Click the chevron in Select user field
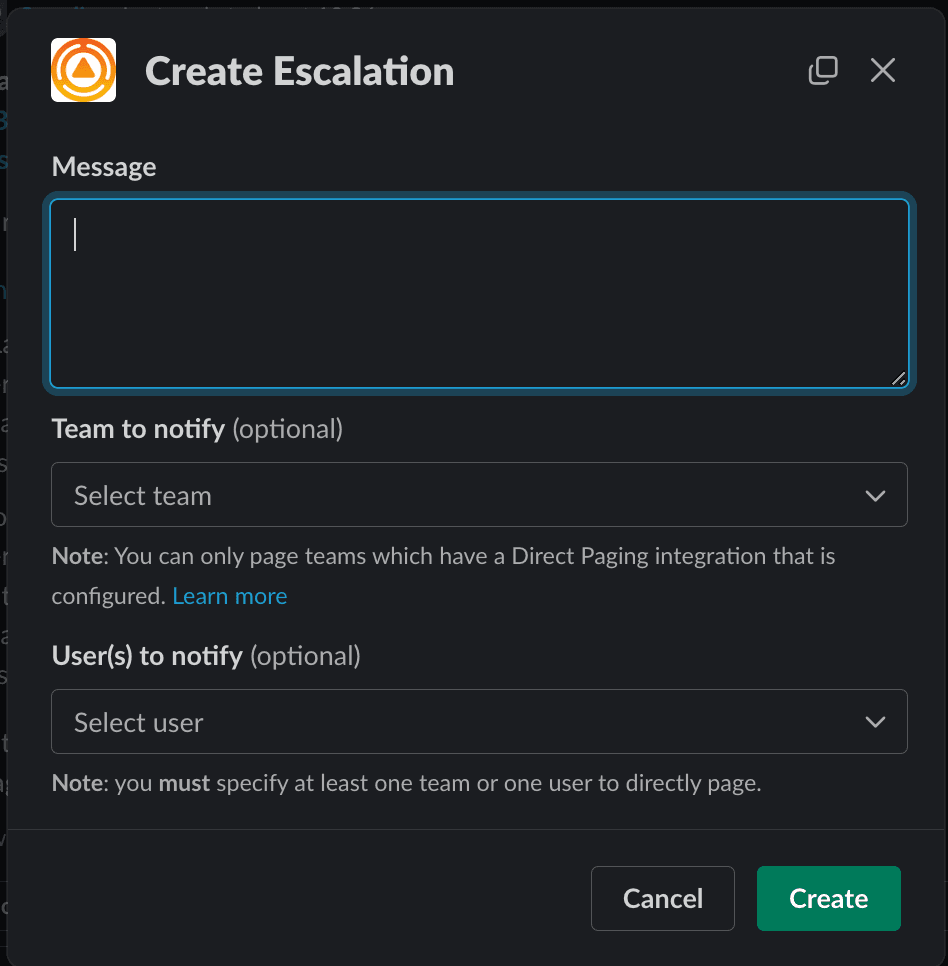 pos(875,722)
